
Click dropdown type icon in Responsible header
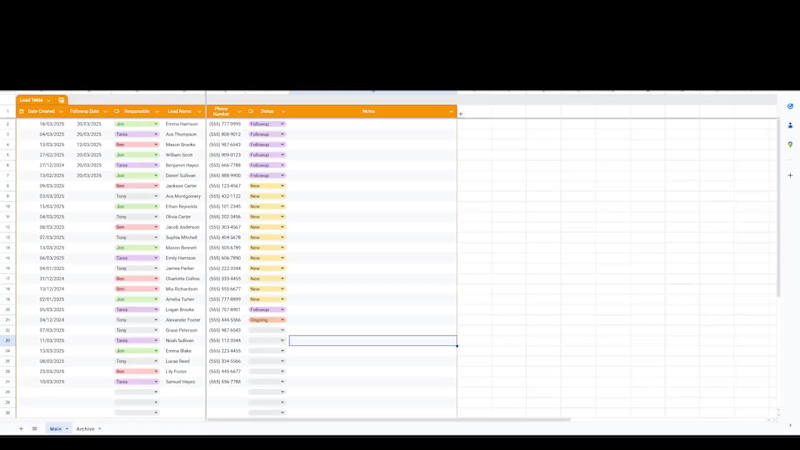point(116,111)
